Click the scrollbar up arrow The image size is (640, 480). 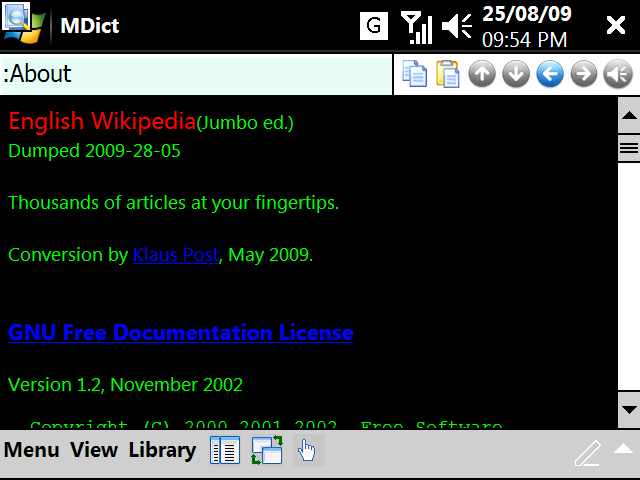tap(629, 115)
